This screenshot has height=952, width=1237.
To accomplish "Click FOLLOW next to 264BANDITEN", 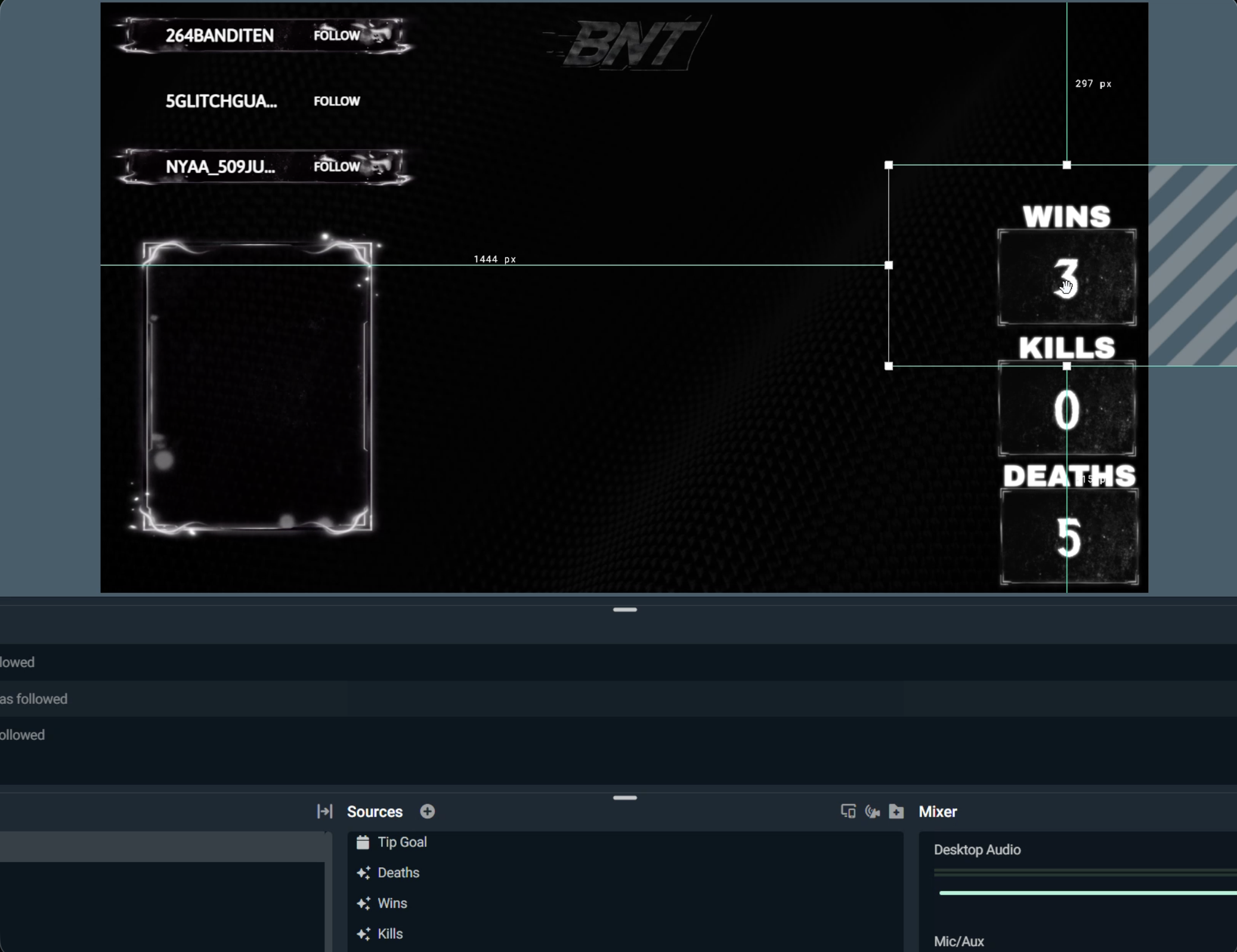I will [336, 36].
